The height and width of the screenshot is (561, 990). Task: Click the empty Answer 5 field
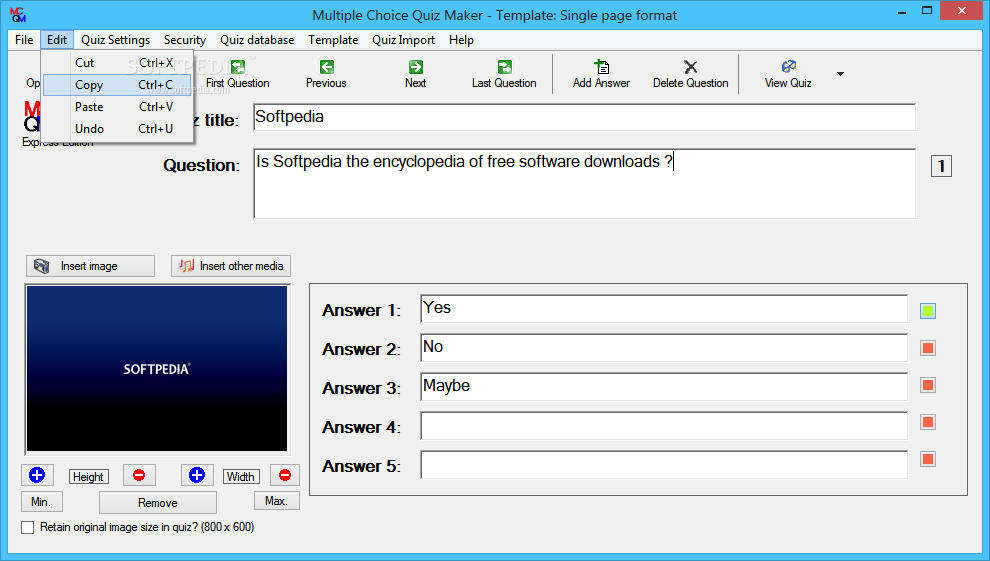pyautogui.click(x=664, y=465)
